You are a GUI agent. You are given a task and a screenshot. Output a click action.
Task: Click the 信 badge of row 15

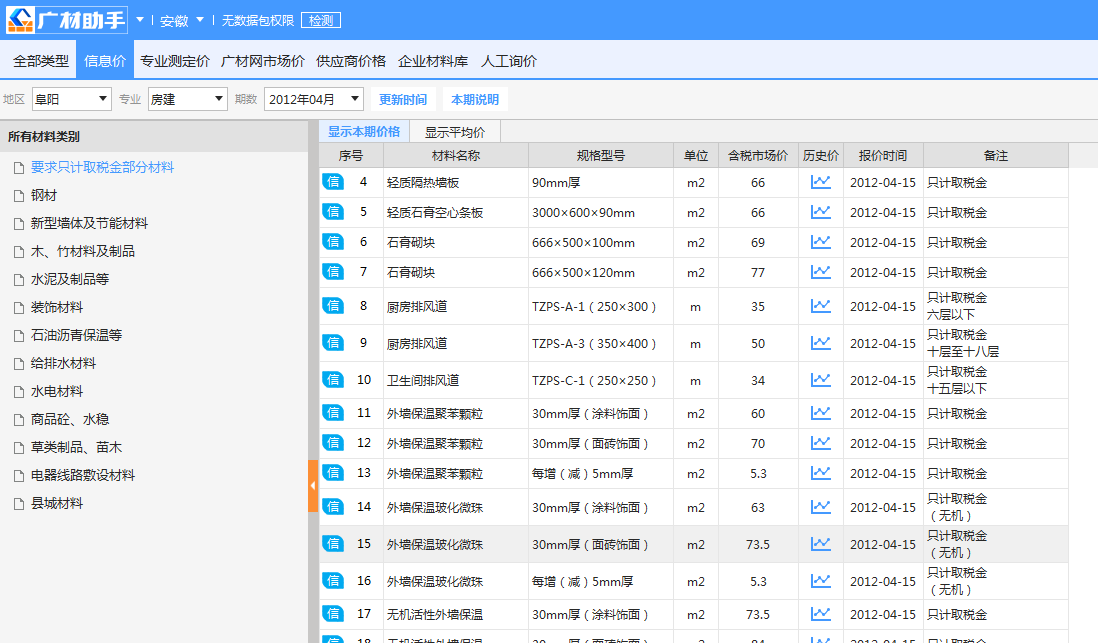[x=333, y=544]
